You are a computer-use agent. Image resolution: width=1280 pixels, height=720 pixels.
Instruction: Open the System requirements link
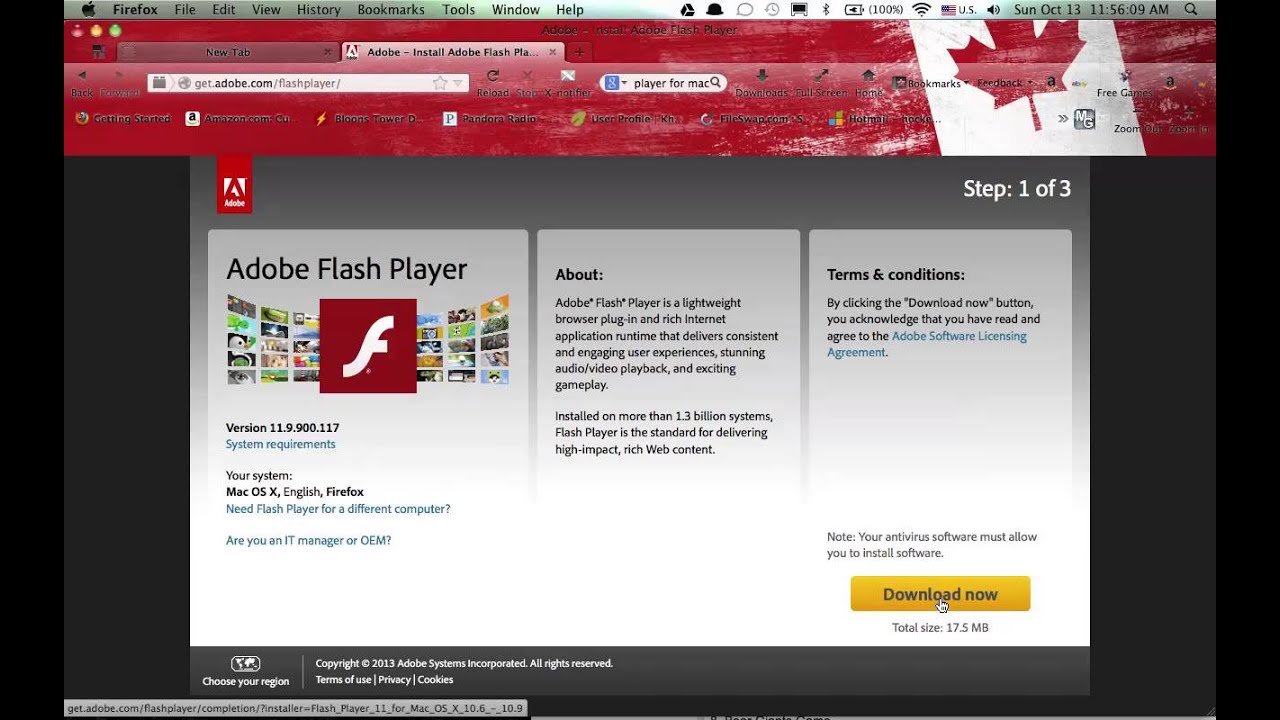[x=281, y=444]
